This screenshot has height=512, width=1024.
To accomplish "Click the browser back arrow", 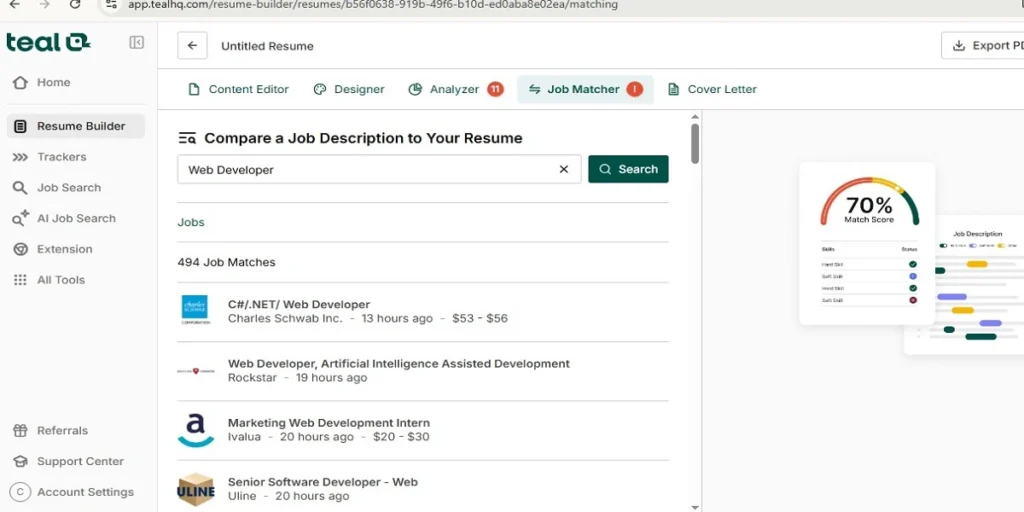I will coord(14,5).
